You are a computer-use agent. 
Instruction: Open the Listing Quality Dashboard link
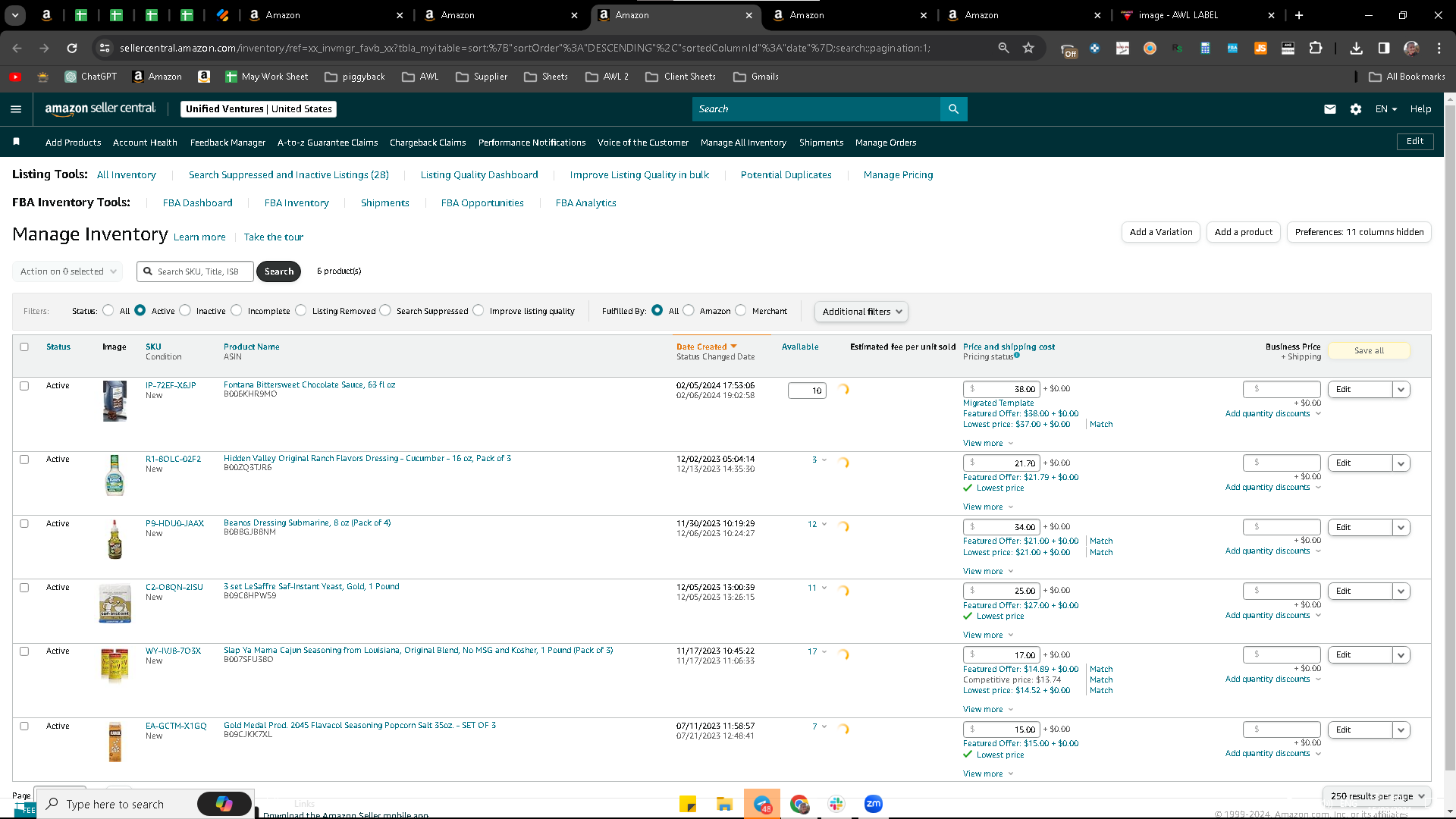click(x=479, y=175)
